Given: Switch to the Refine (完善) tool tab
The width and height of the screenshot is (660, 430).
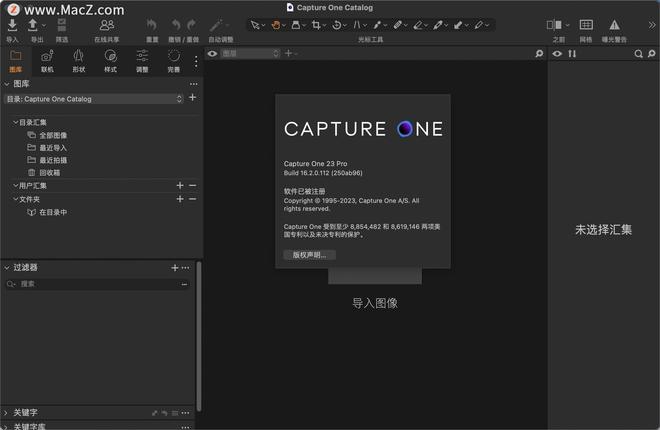Looking at the screenshot, I should 174,61.
